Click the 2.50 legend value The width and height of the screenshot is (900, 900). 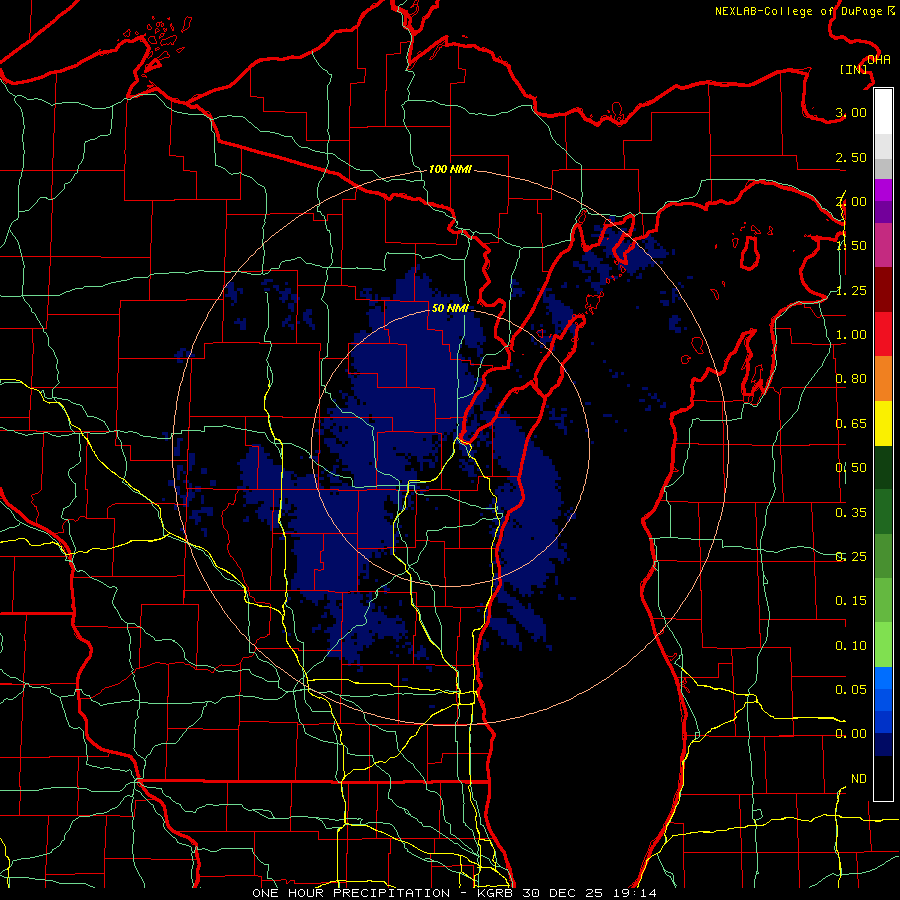(851, 157)
